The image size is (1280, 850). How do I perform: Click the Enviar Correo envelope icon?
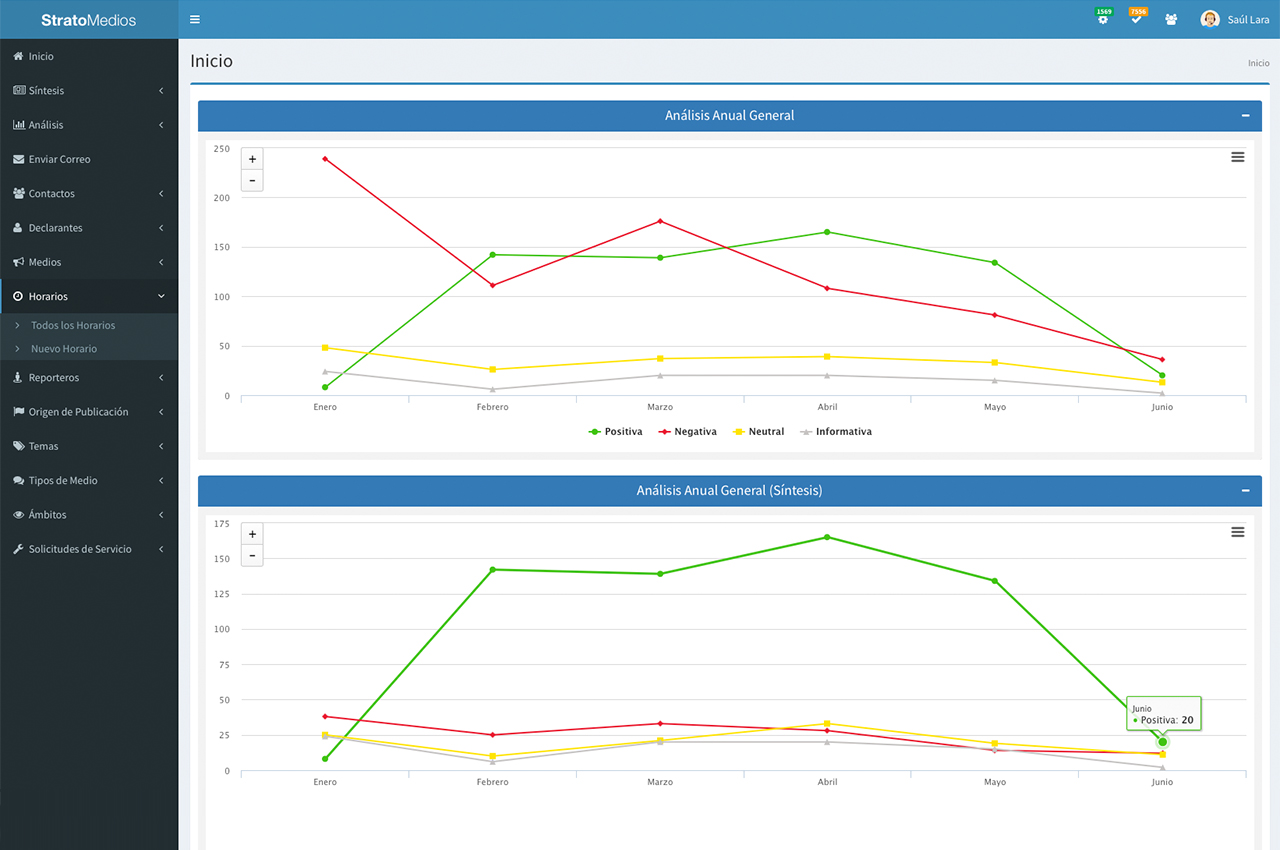(19, 159)
